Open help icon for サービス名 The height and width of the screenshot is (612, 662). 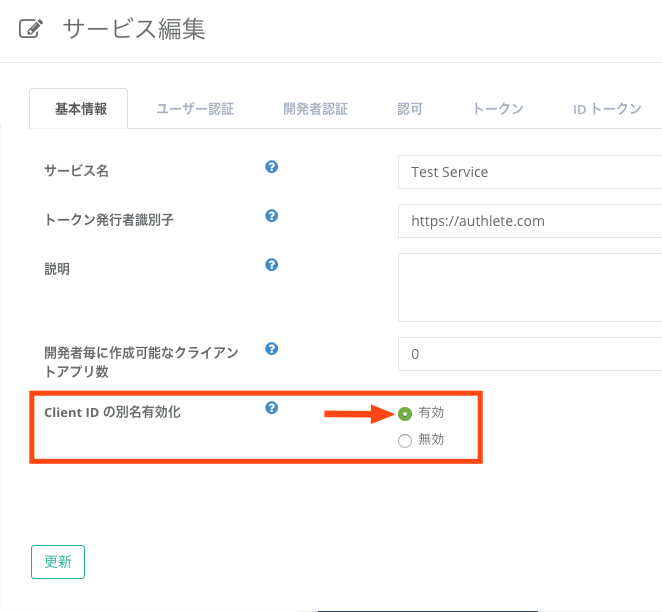point(271,167)
